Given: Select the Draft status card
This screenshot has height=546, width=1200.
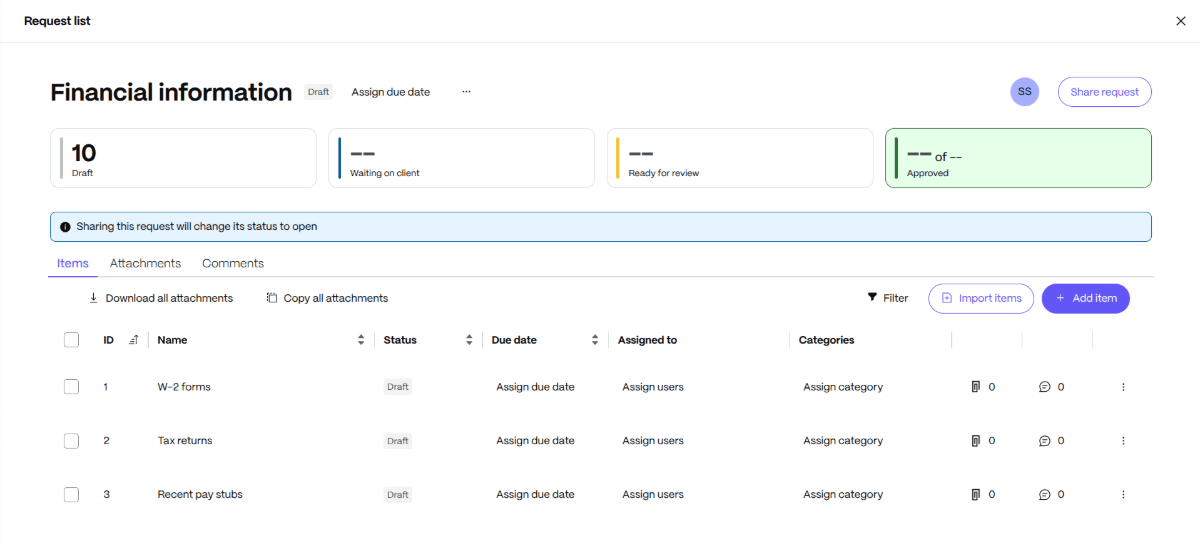Looking at the screenshot, I should click(x=183, y=158).
